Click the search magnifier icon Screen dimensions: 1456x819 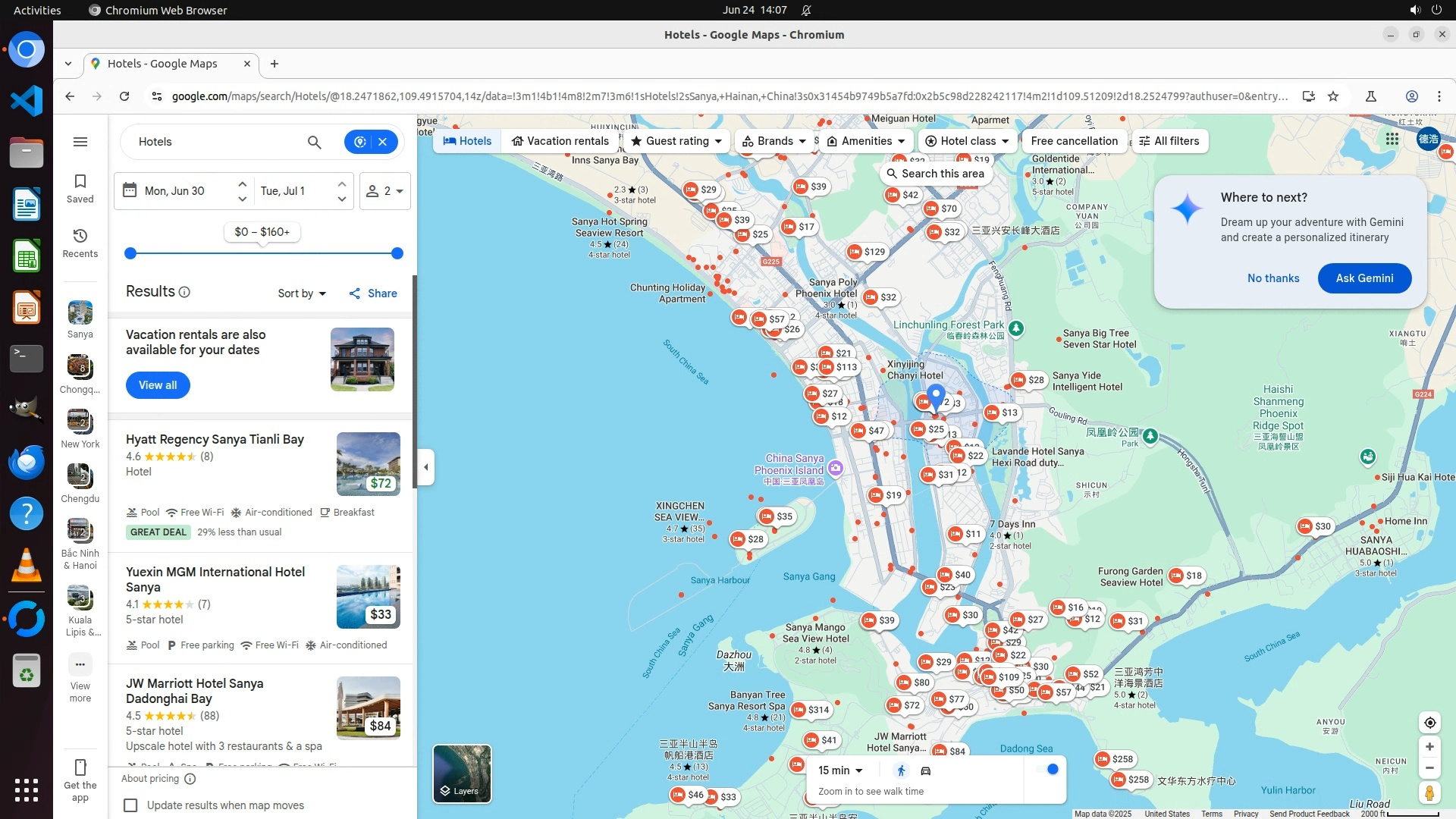point(314,142)
